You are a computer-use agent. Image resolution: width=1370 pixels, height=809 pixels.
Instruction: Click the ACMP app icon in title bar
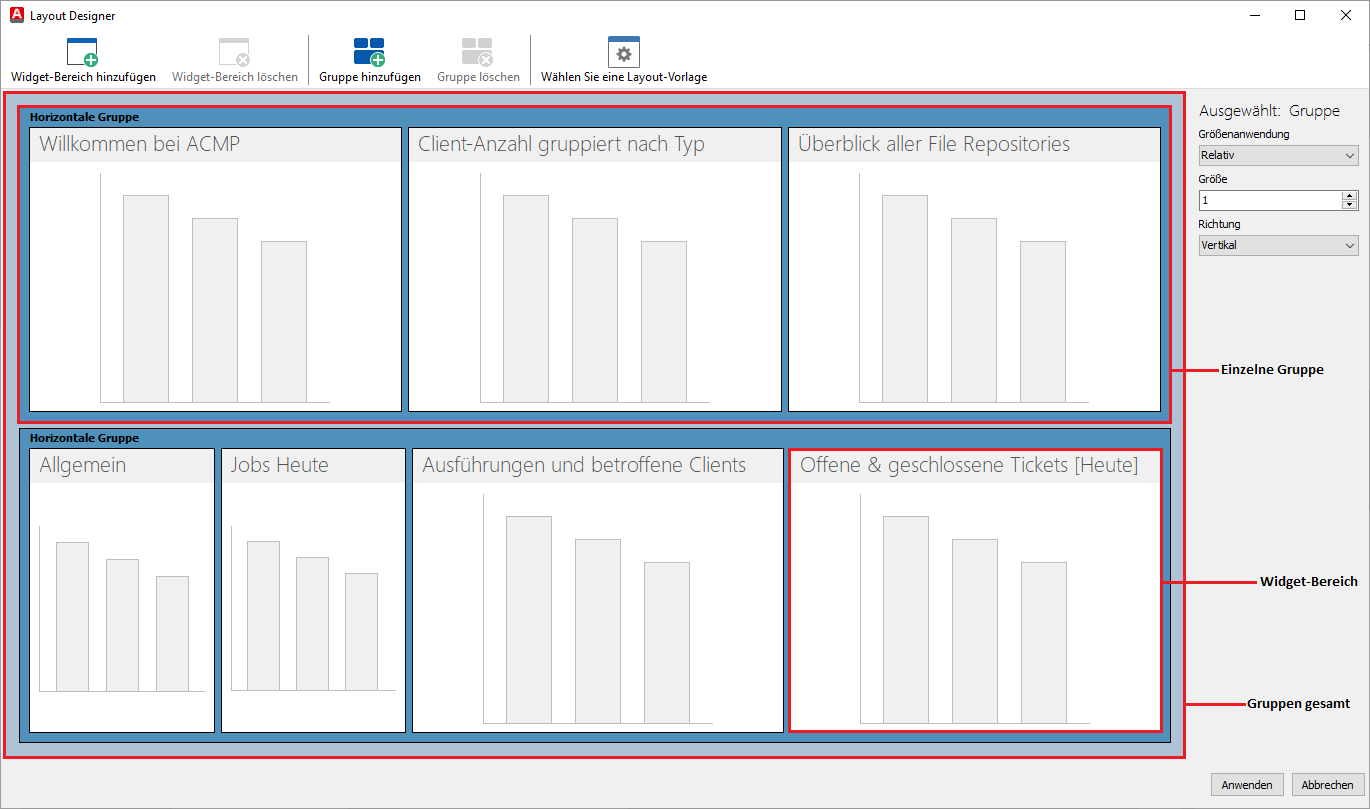[x=16, y=15]
